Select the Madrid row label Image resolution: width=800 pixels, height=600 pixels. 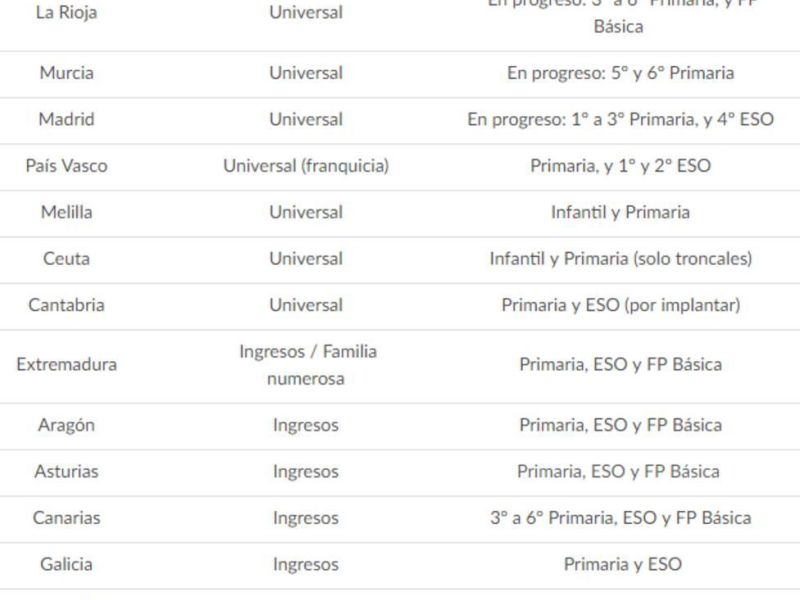[66, 119]
